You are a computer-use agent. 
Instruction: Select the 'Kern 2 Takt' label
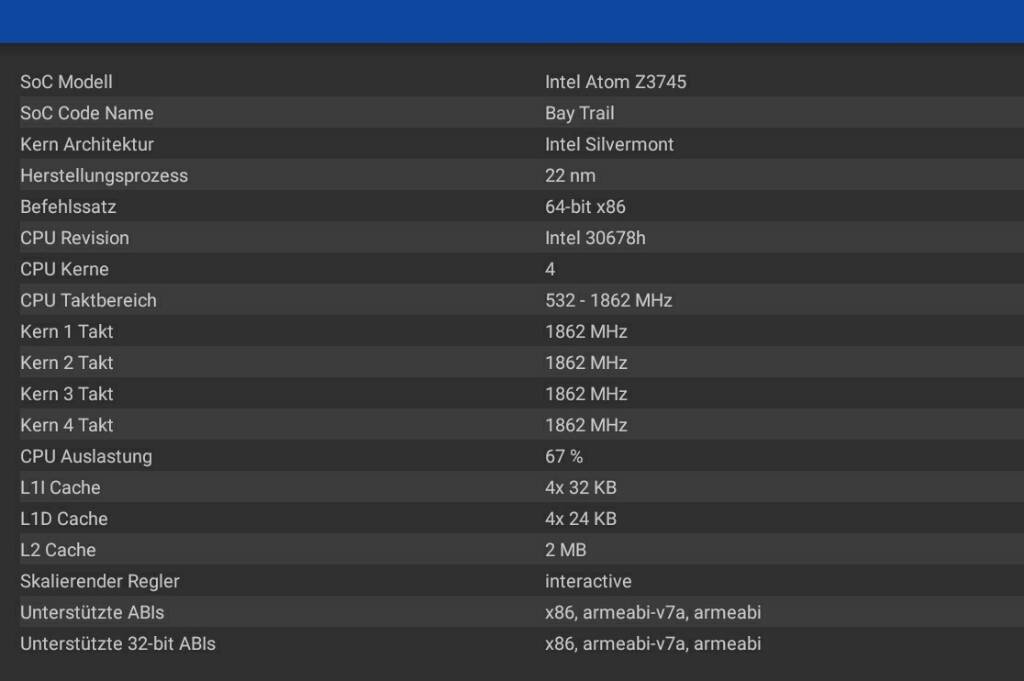point(67,363)
